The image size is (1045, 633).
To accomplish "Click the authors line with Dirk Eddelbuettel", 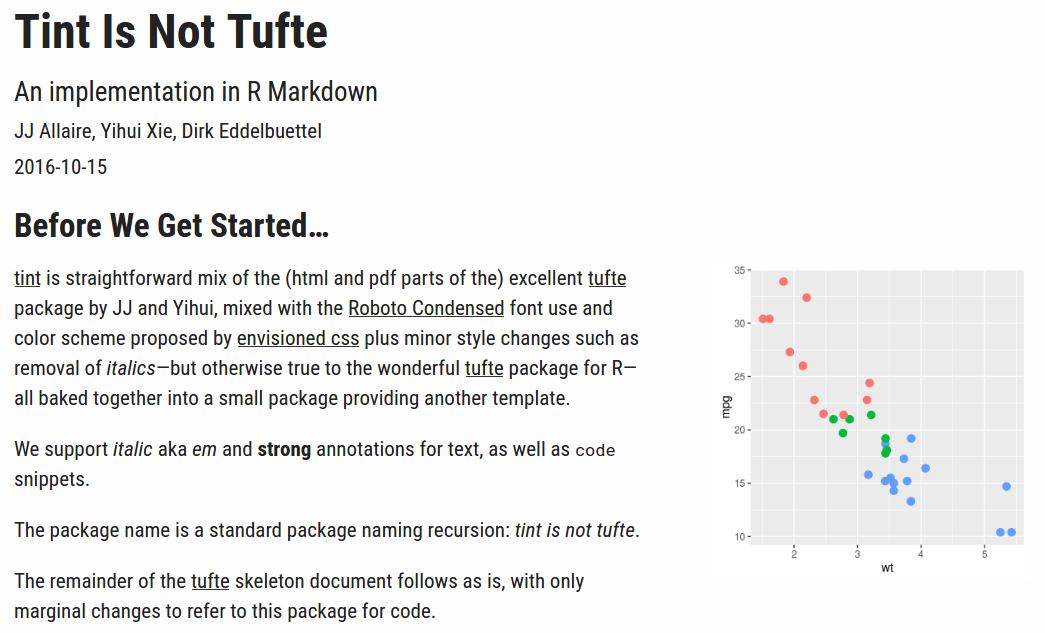I will click(x=168, y=131).
